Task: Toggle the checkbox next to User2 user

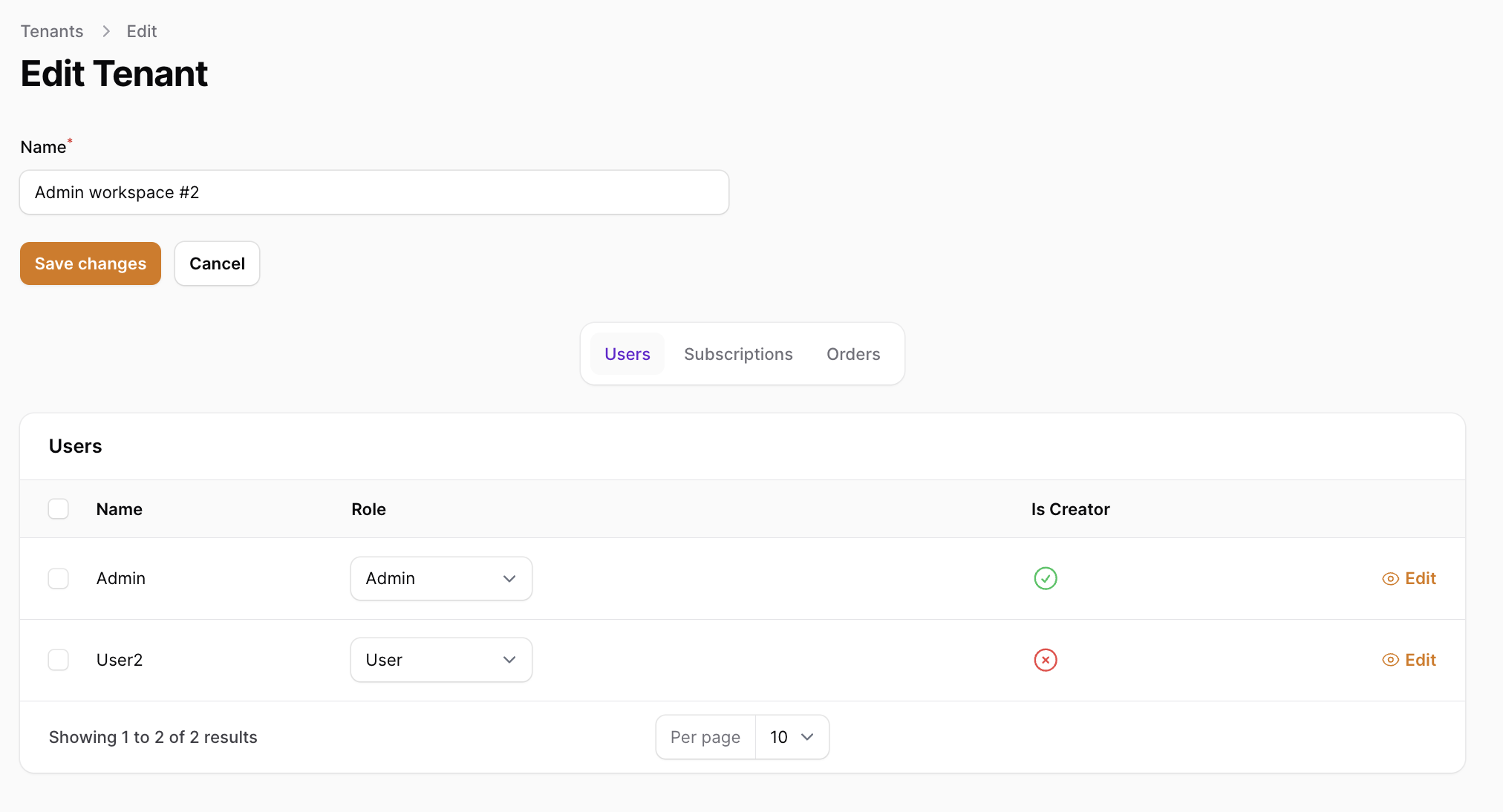Action: [59, 659]
